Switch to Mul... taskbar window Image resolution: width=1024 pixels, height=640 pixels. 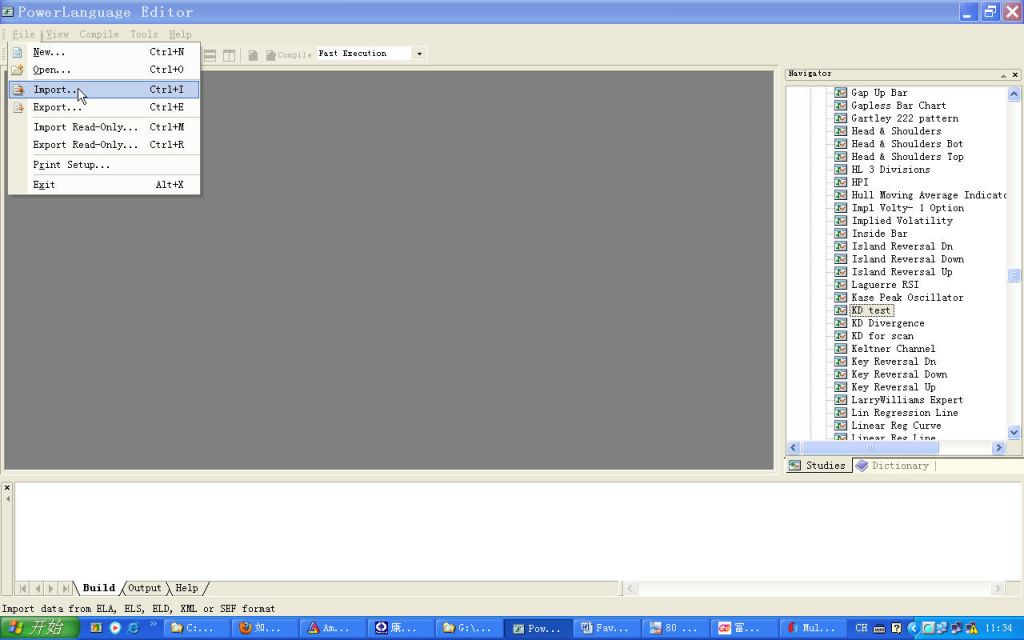pos(814,628)
